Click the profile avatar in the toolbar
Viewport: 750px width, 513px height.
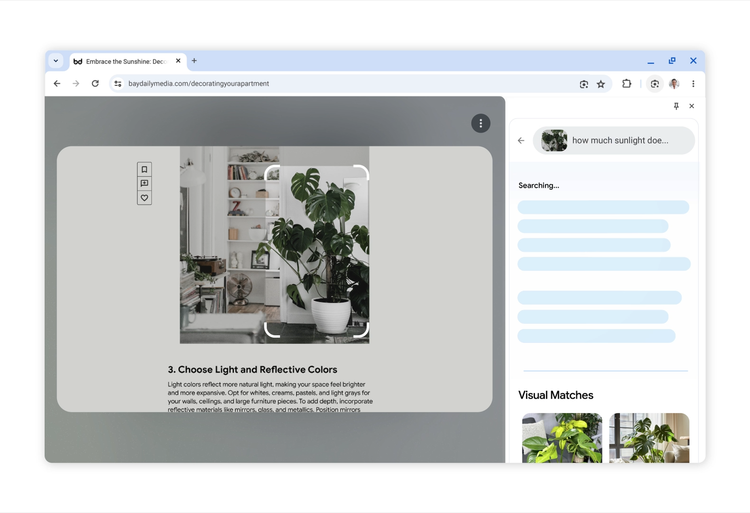point(674,84)
